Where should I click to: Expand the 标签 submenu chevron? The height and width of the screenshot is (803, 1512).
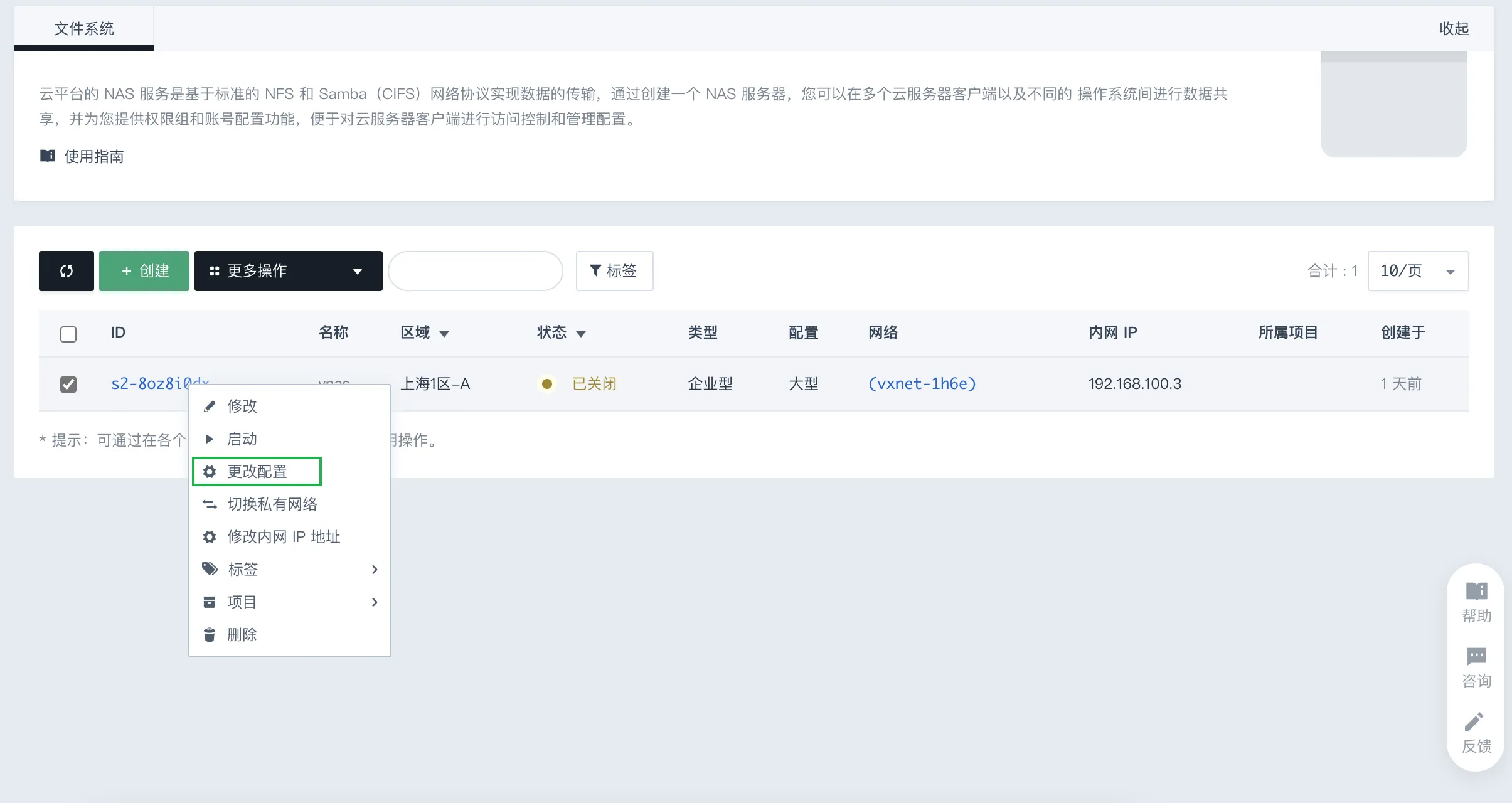[x=375, y=569]
